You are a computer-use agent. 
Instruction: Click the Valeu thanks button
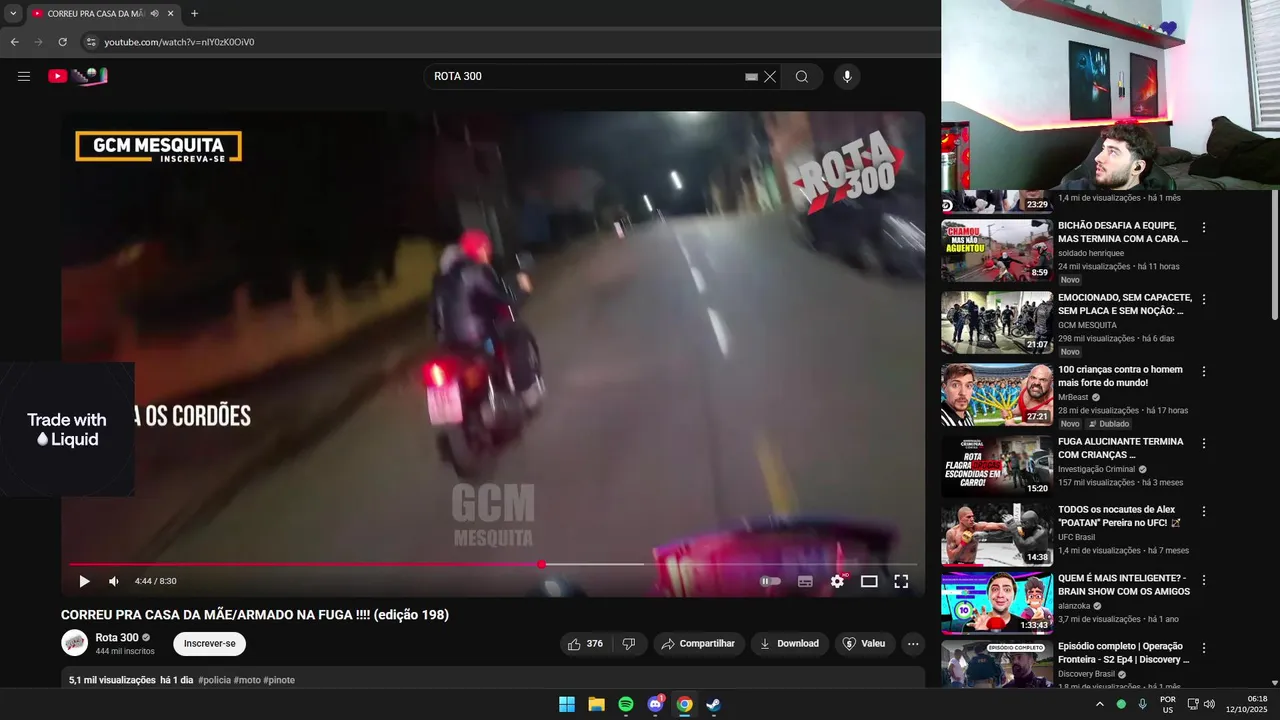864,644
